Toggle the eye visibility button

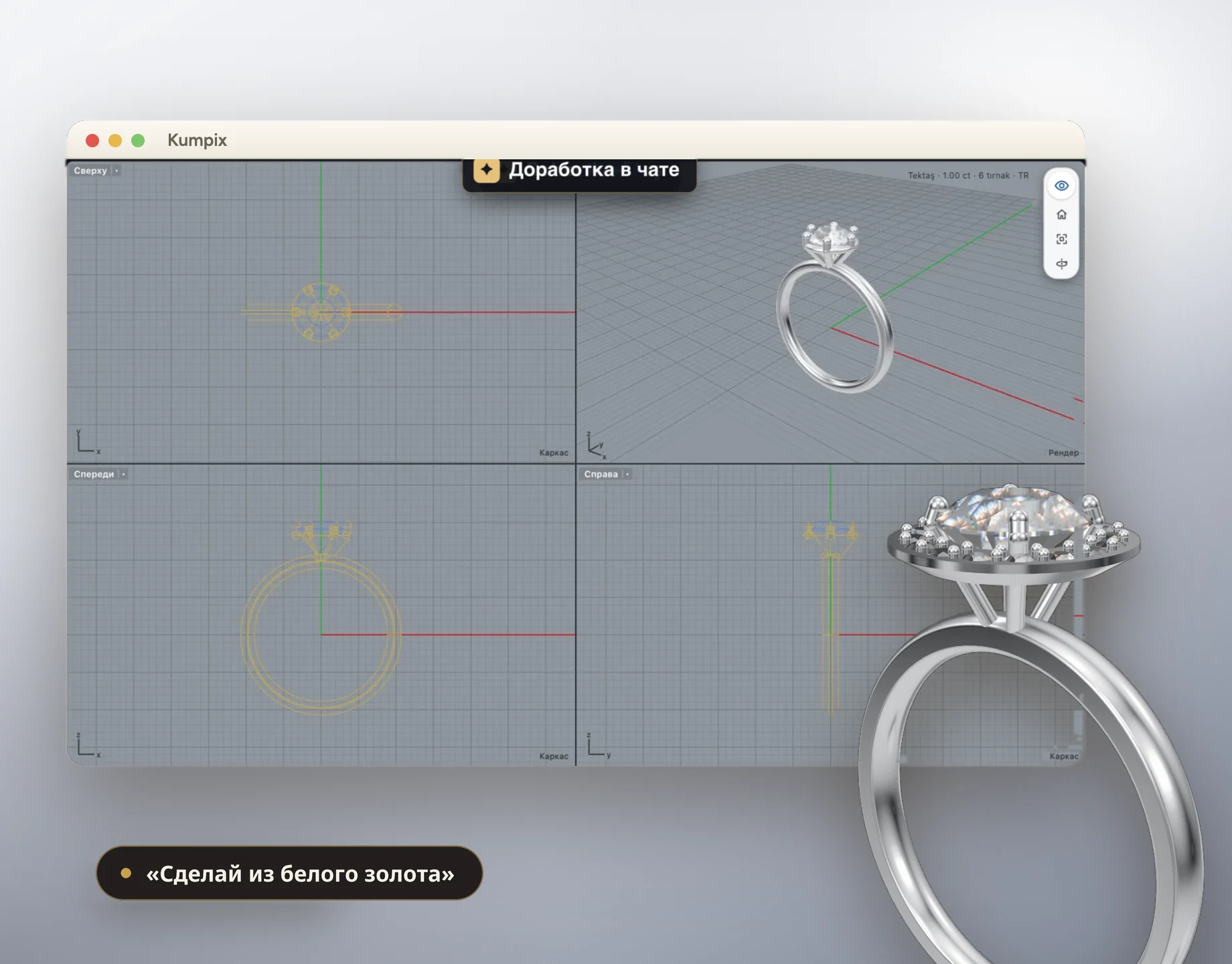click(x=1061, y=185)
